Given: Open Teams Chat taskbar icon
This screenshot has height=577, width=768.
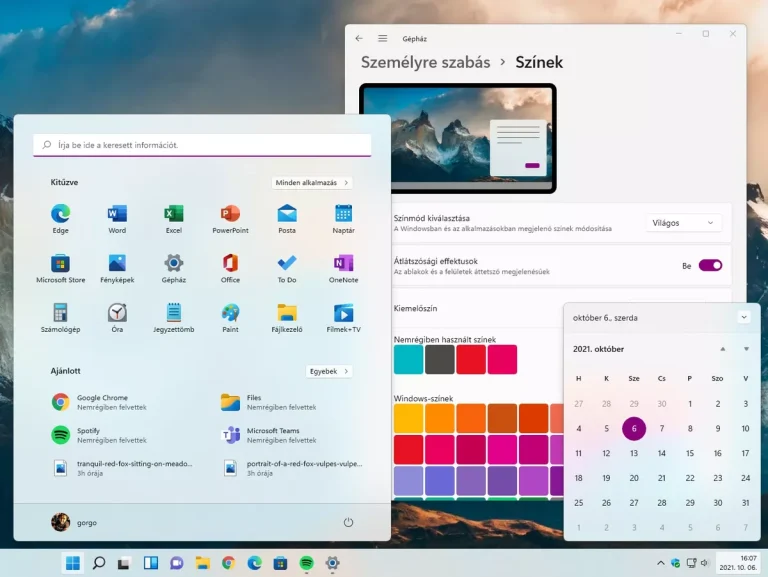Looking at the screenshot, I should (176, 563).
